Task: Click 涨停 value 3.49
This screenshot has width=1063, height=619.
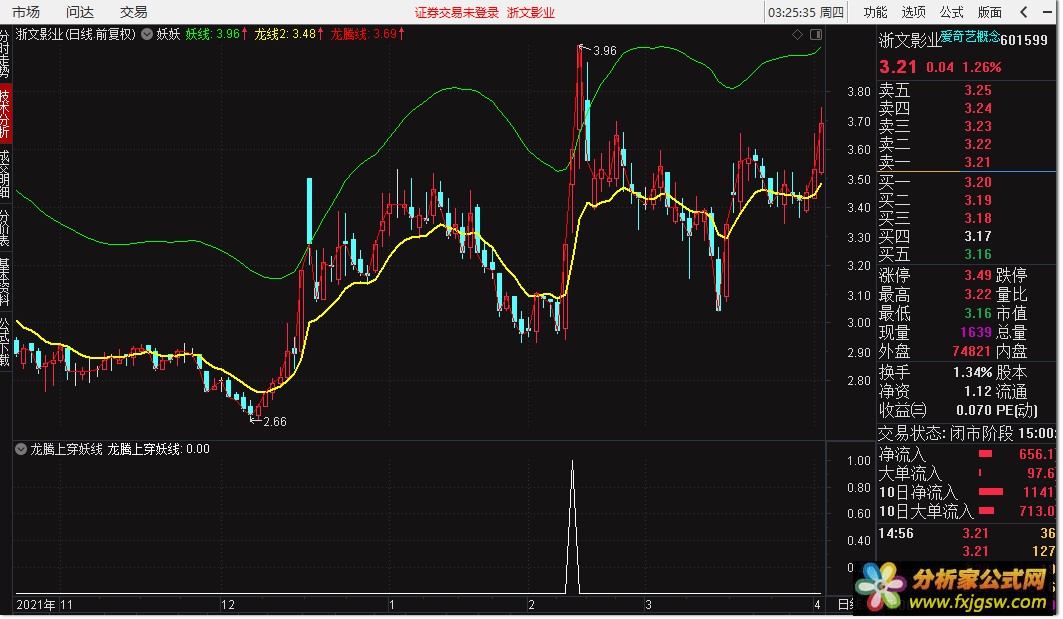Action: (x=978, y=275)
